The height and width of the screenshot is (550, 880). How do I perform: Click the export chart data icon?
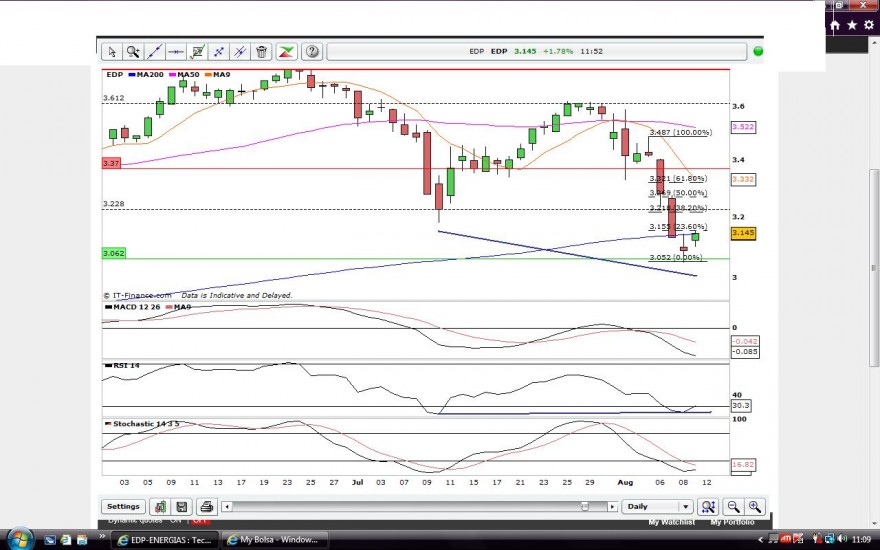[x=160, y=507]
